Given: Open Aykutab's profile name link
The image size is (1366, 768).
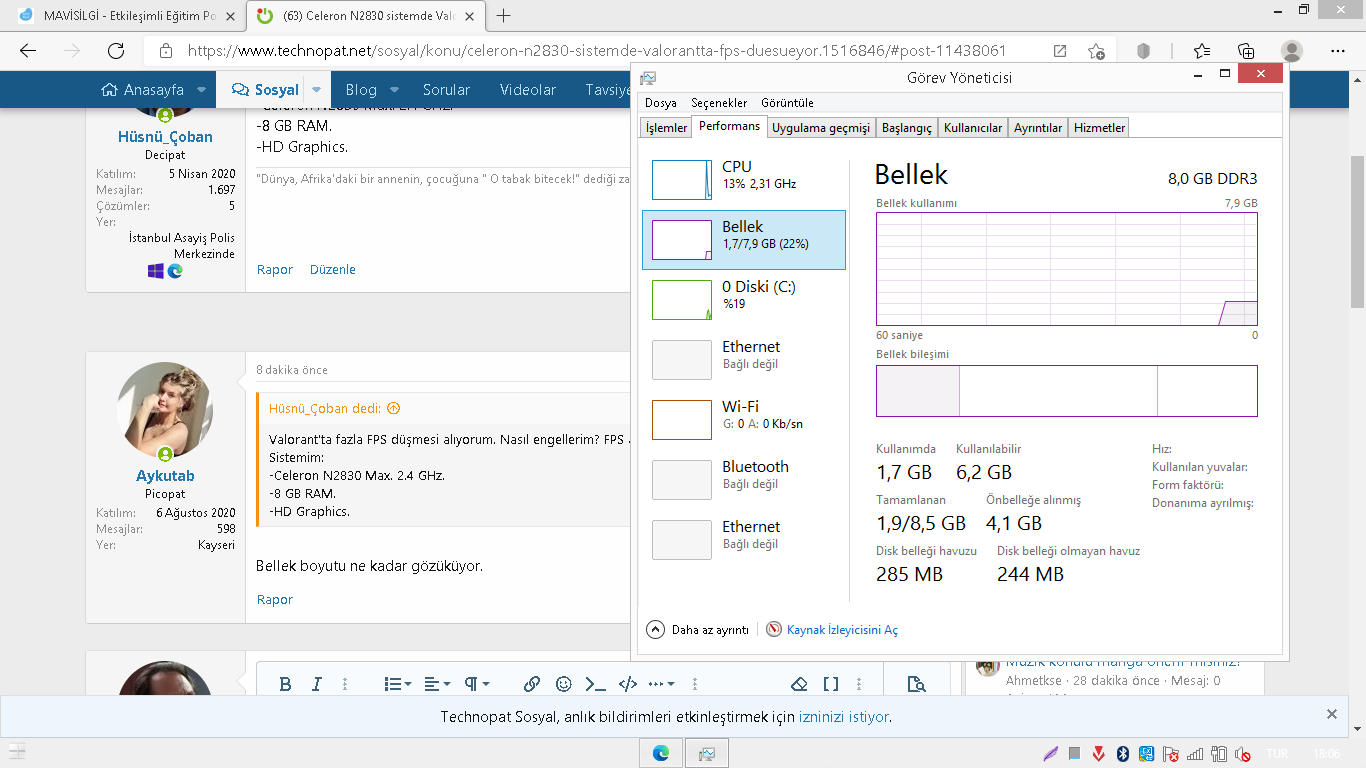Looking at the screenshot, I should coord(165,476).
